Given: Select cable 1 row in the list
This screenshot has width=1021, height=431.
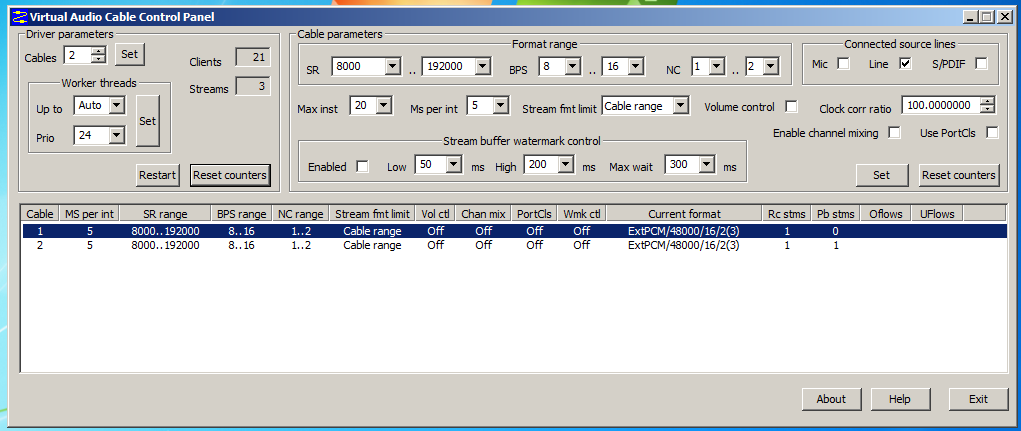Looking at the screenshot, I should pyautogui.click(x=514, y=230).
